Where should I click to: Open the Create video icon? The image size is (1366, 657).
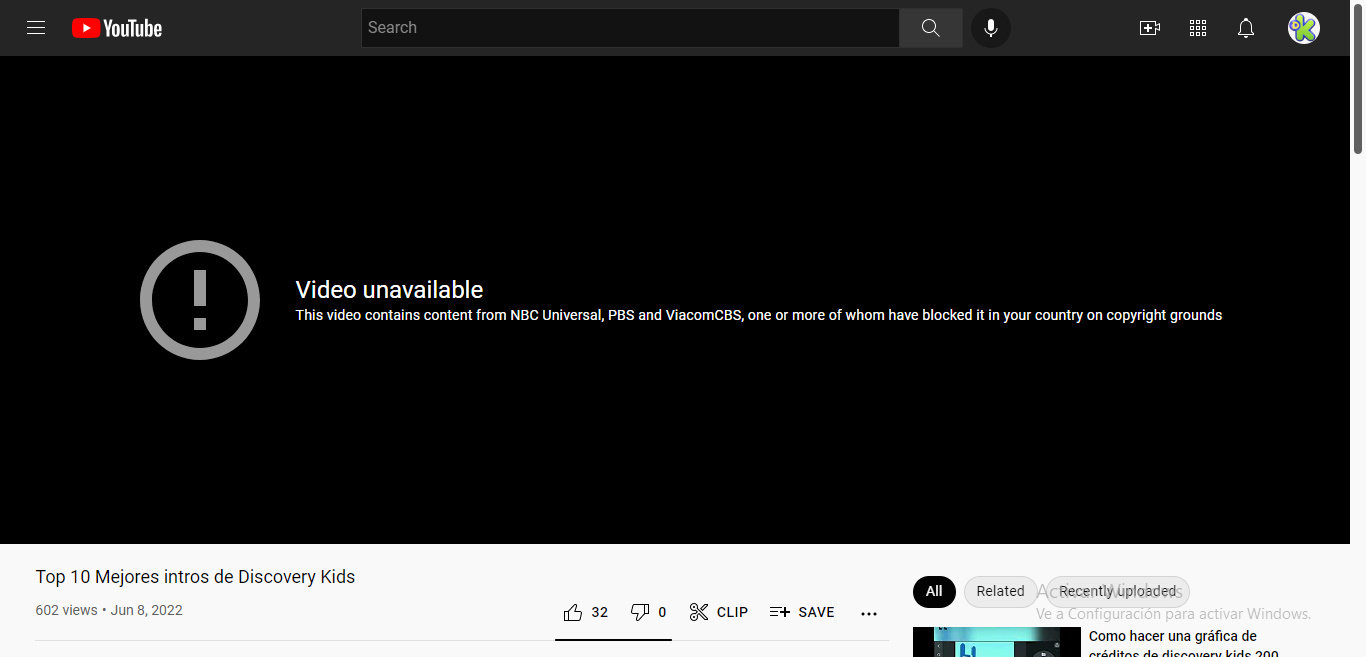1150,28
